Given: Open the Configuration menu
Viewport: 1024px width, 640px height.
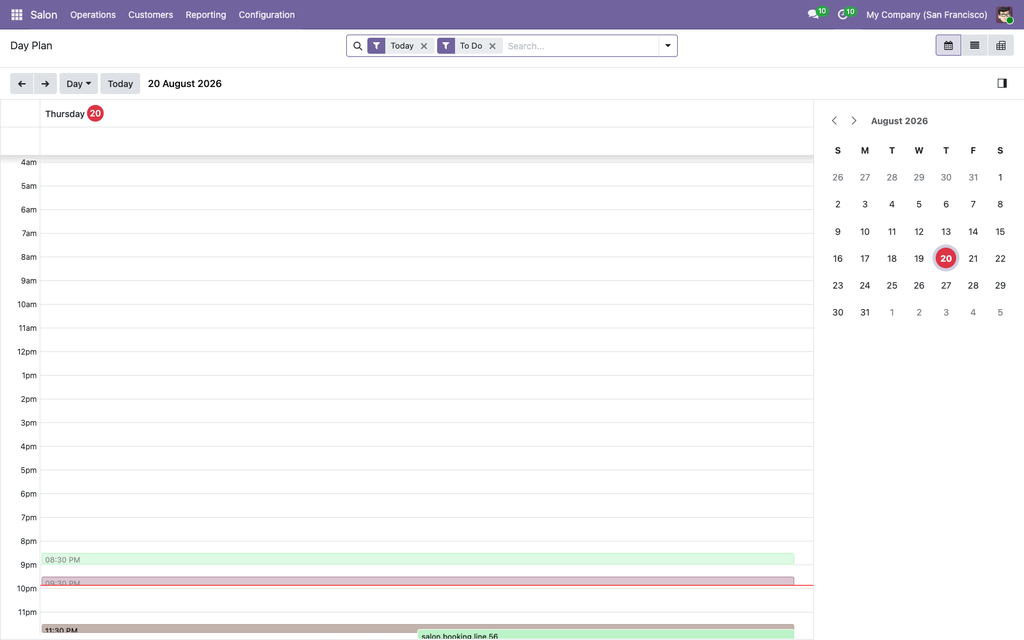Looking at the screenshot, I should tap(266, 14).
